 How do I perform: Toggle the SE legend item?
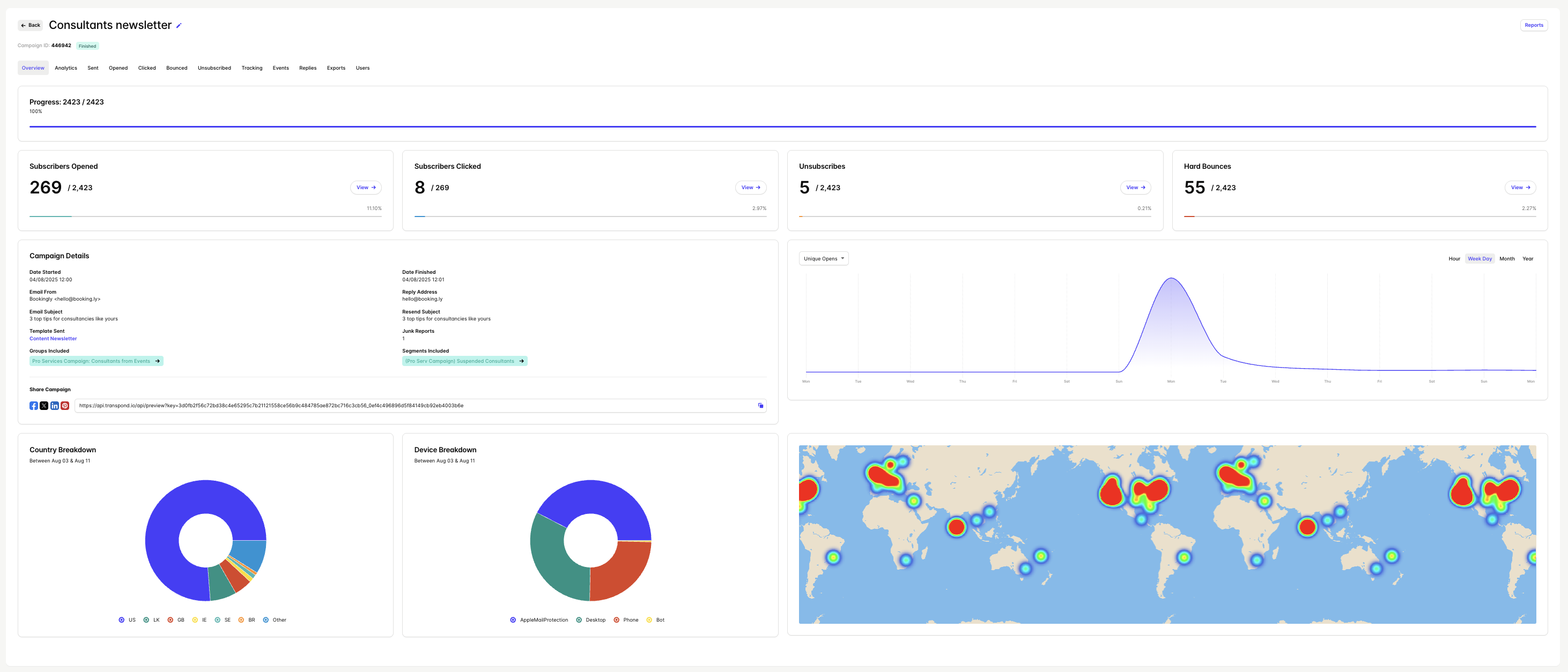coord(223,621)
